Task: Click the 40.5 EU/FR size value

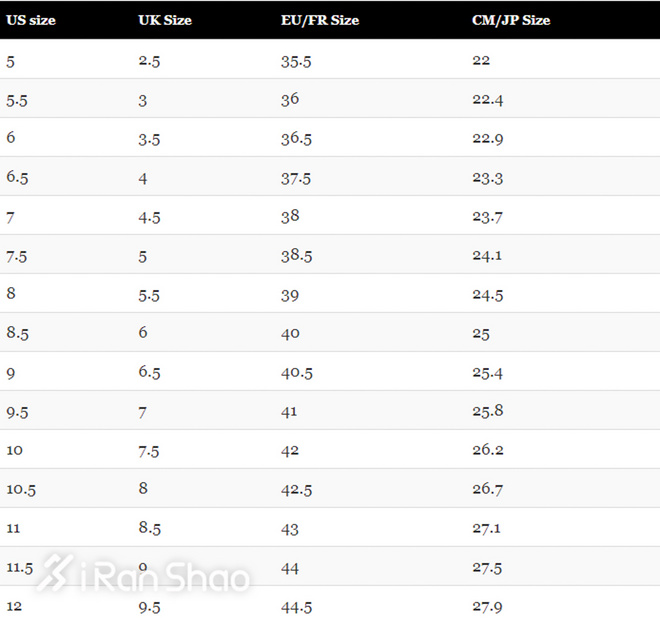Action: pyautogui.click(x=296, y=372)
